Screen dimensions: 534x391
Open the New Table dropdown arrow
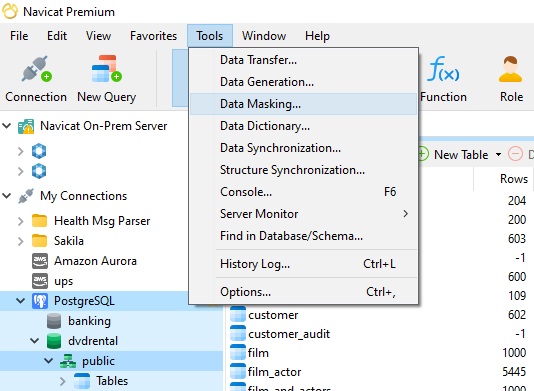coord(498,155)
